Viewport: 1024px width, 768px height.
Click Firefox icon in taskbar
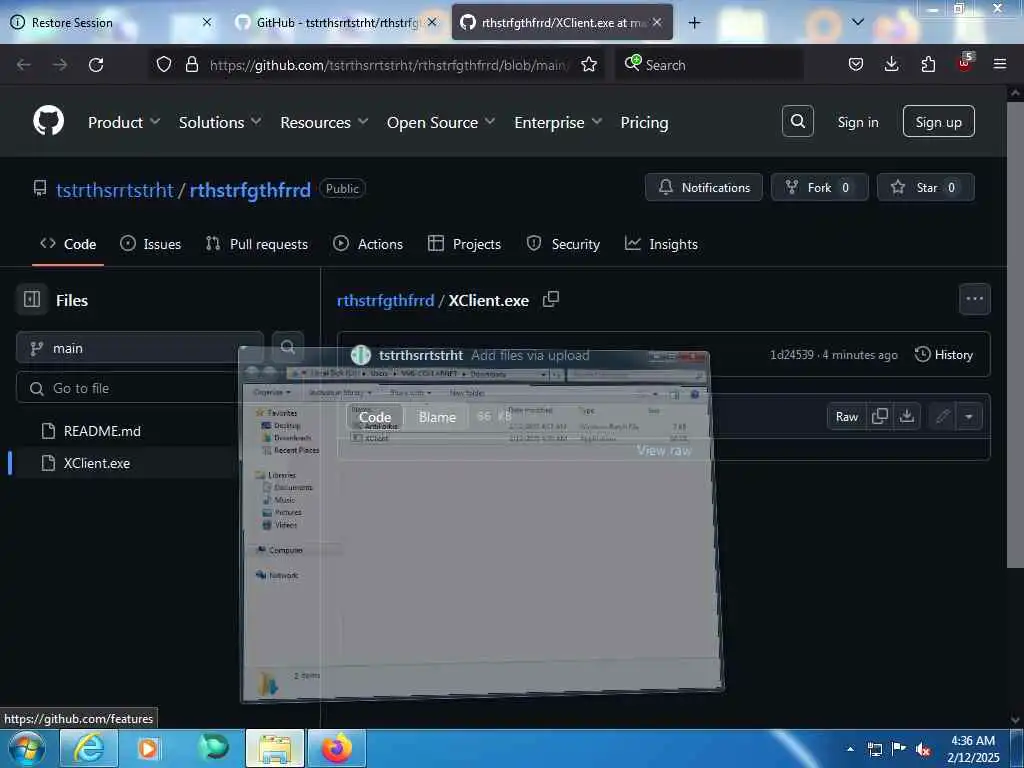(x=336, y=748)
